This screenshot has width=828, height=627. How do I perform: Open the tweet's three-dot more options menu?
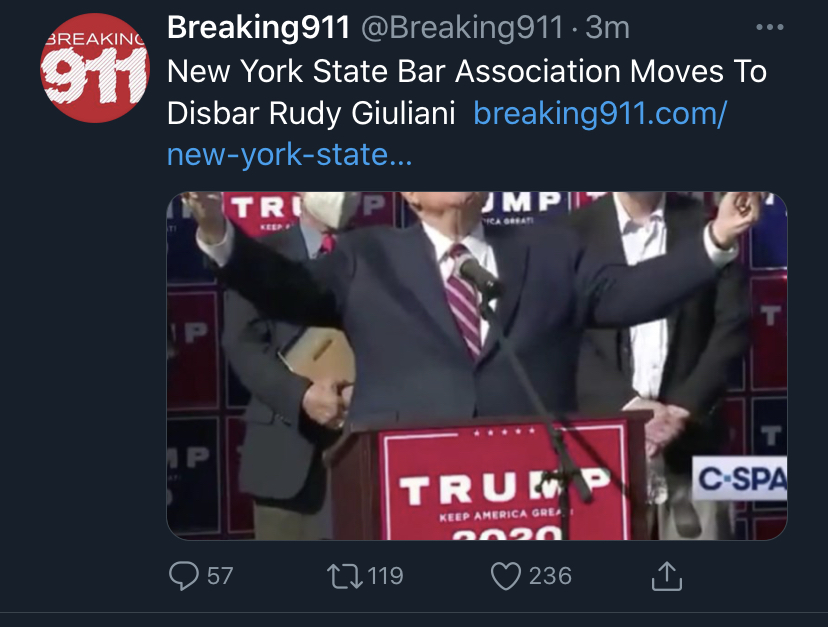point(769,27)
